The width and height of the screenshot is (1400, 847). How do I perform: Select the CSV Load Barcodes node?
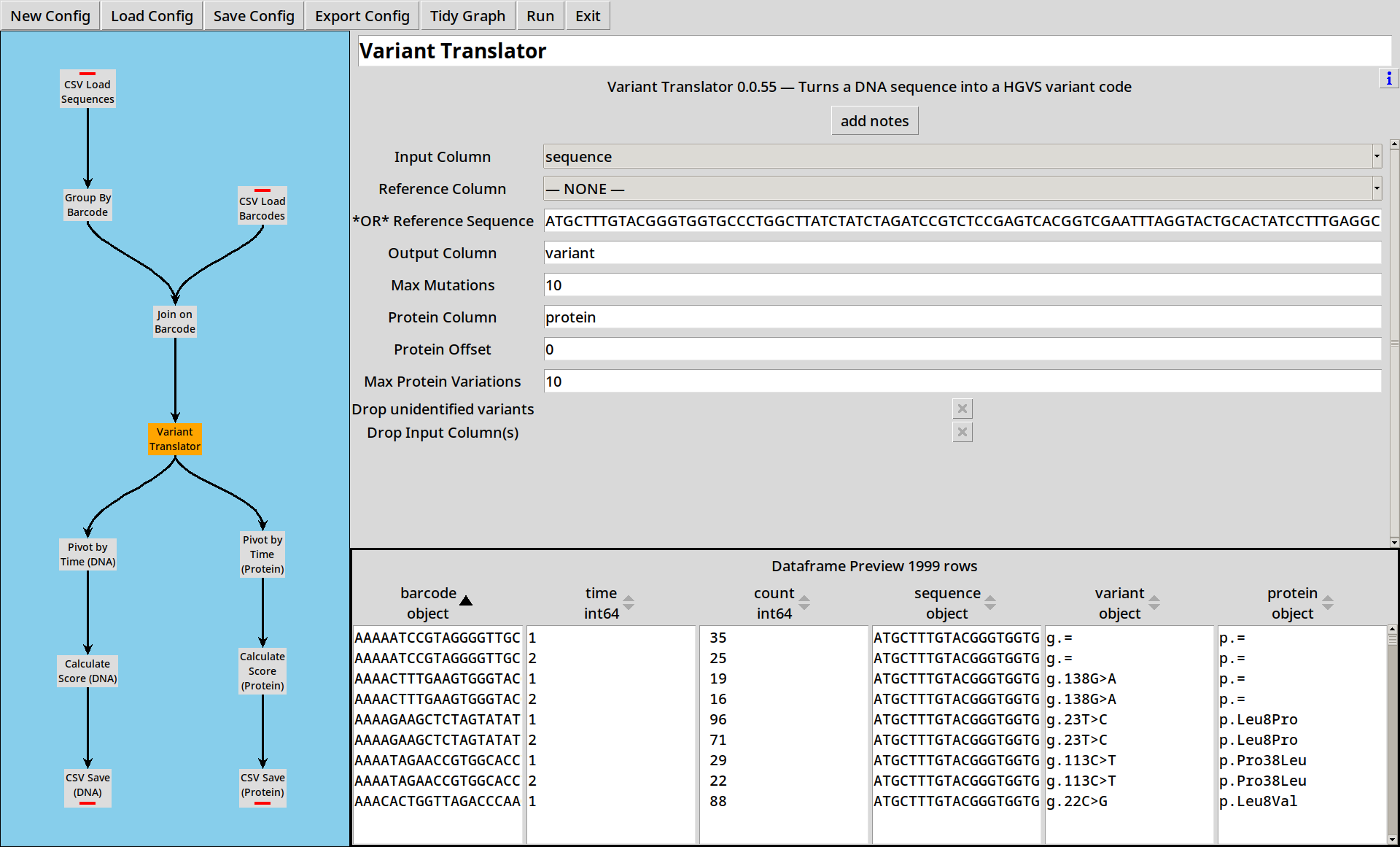(262, 206)
